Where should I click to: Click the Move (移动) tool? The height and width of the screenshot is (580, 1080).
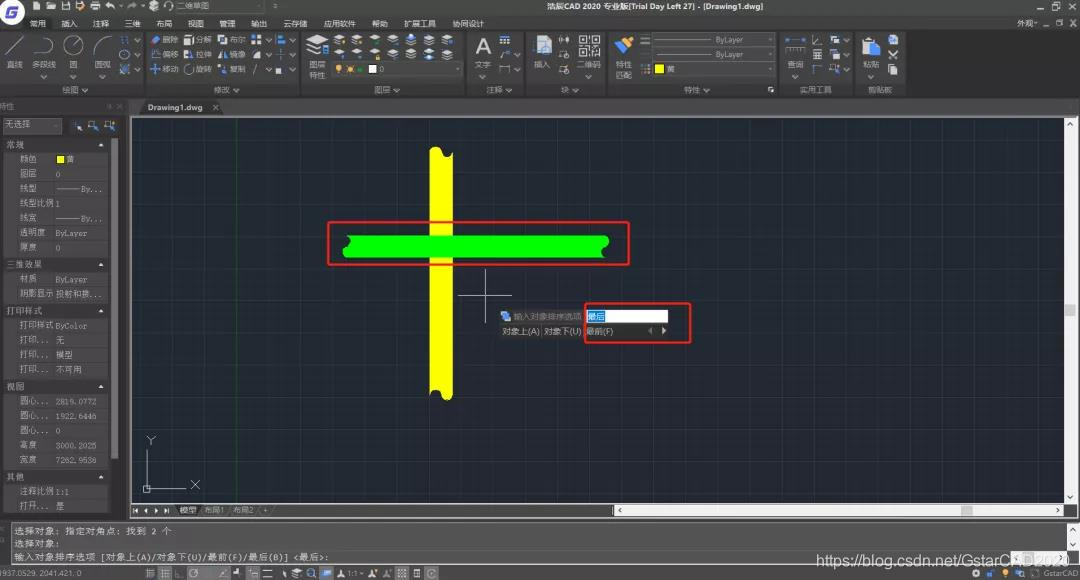point(164,69)
